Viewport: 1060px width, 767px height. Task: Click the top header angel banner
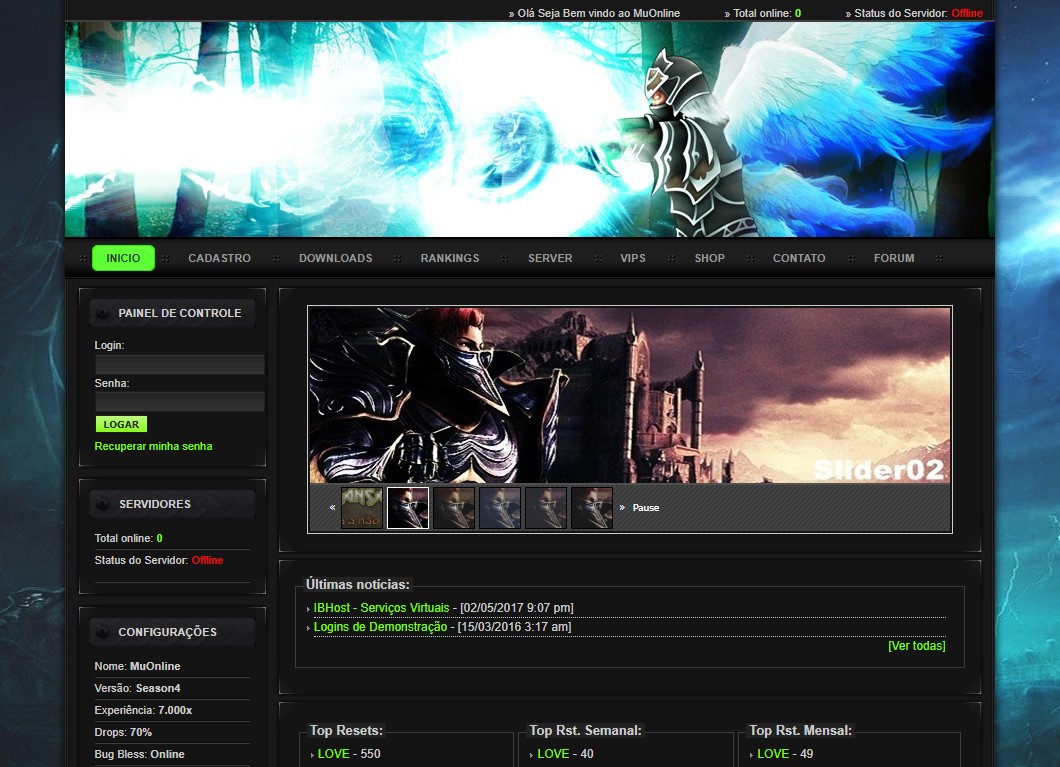pos(530,129)
